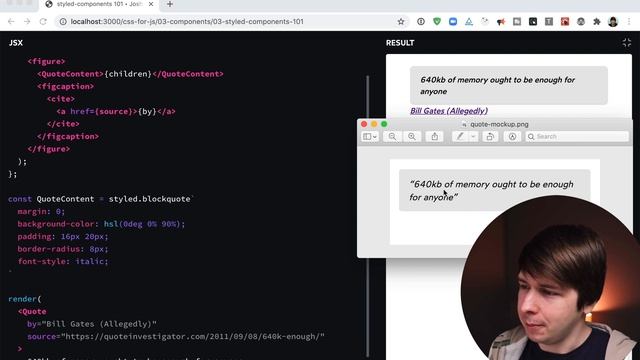Select the Preview highlight pen tool
This screenshot has width=640, height=360.
coord(460,136)
